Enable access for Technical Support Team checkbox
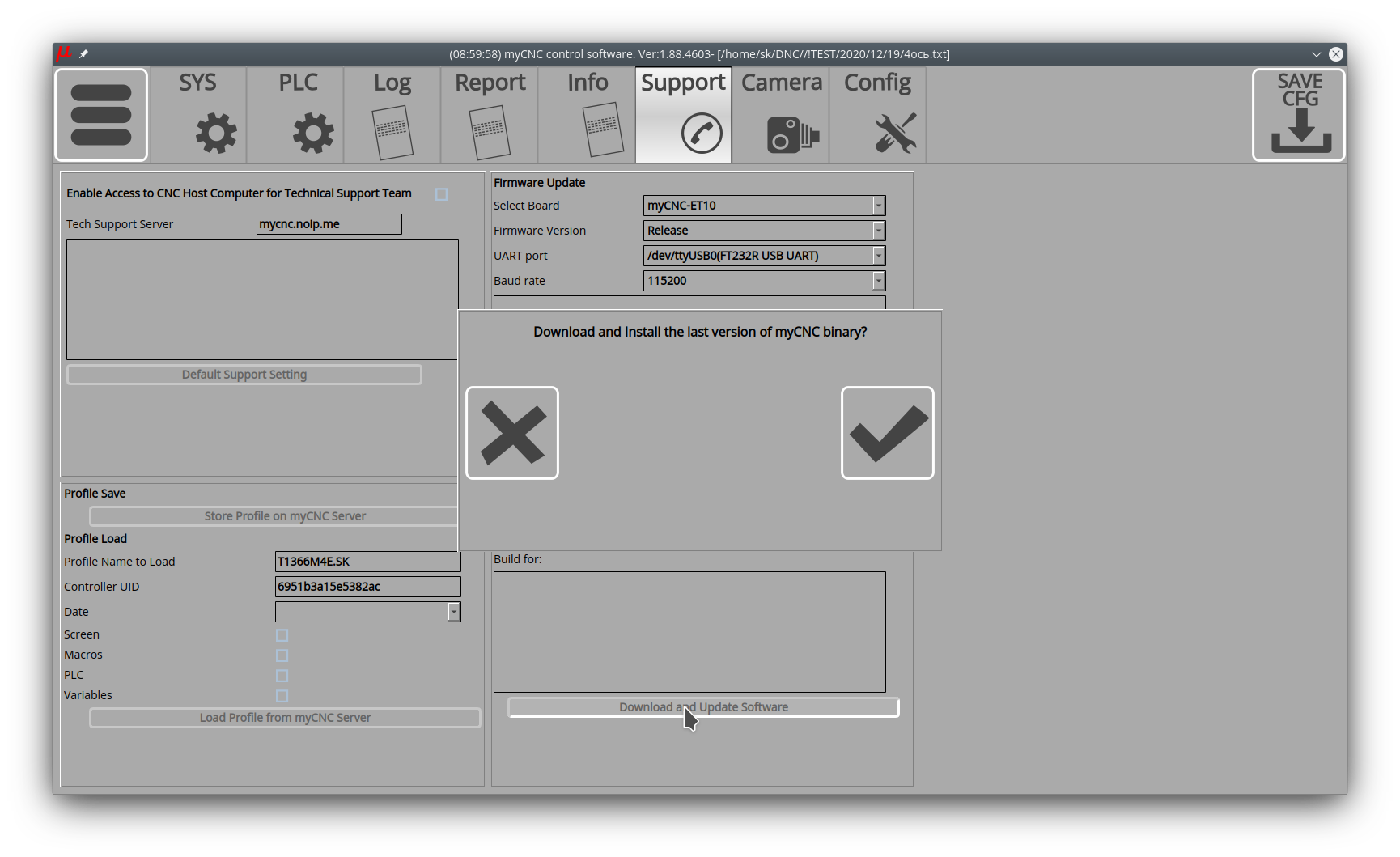The height and width of the screenshot is (857, 1400). [441, 194]
